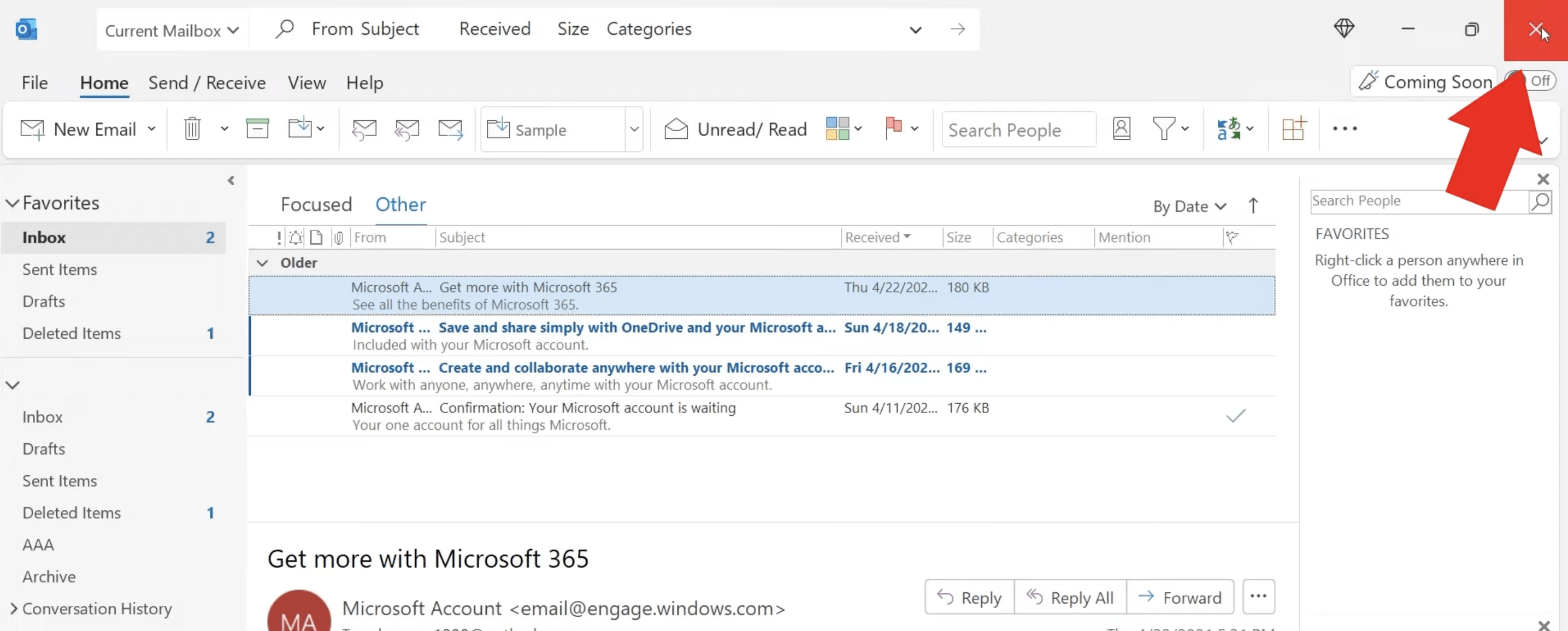Click Reply All in the reading pane

(x=1070, y=597)
